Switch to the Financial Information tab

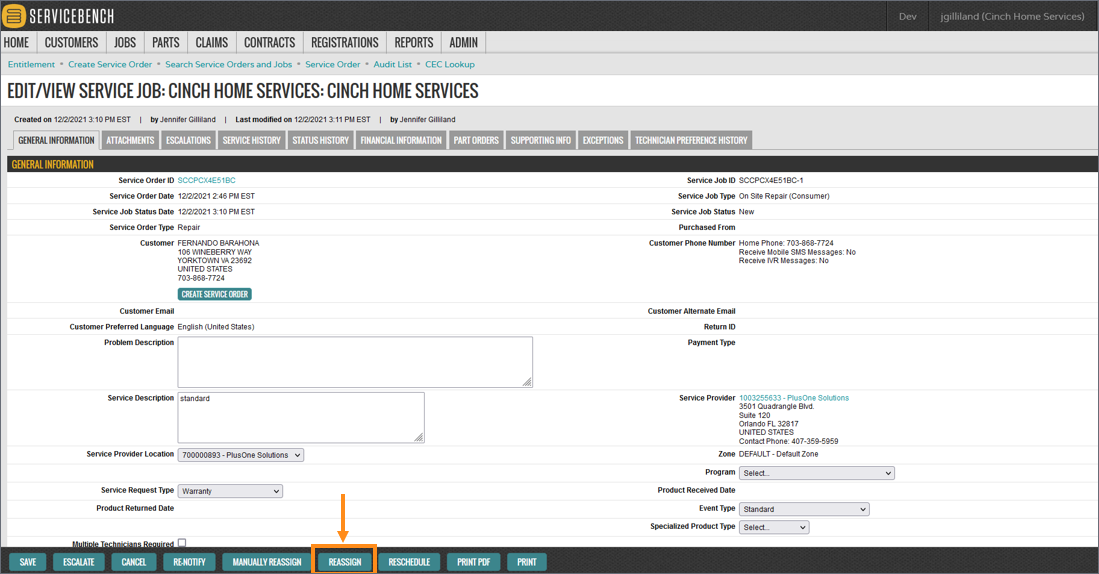click(x=401, y=140)
